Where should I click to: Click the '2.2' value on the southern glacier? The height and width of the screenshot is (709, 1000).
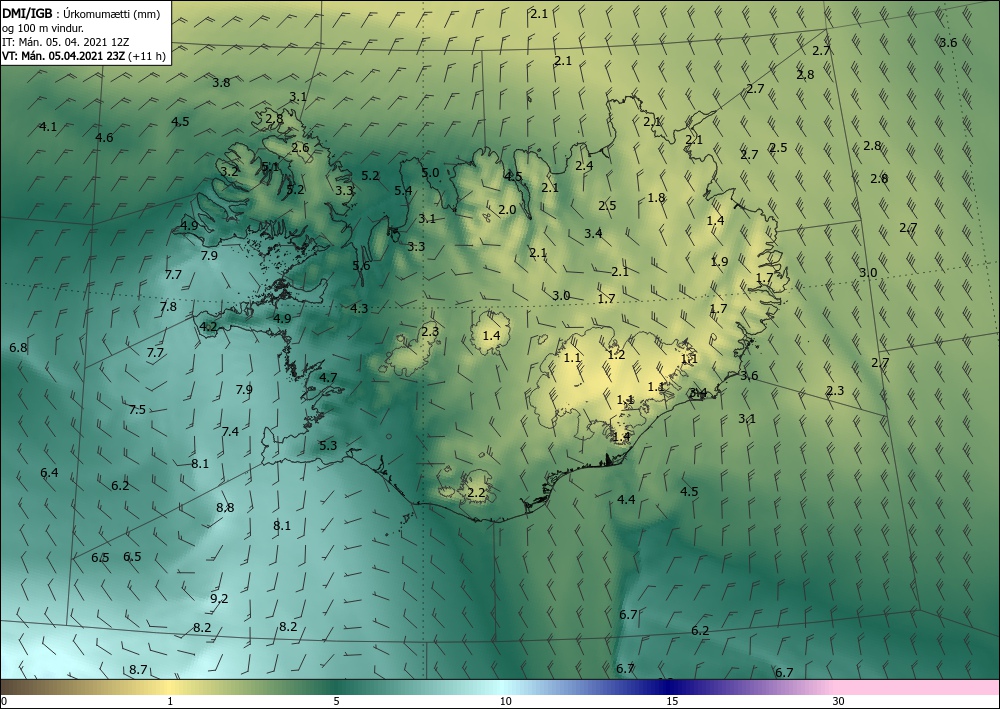[x=476, y=492]
